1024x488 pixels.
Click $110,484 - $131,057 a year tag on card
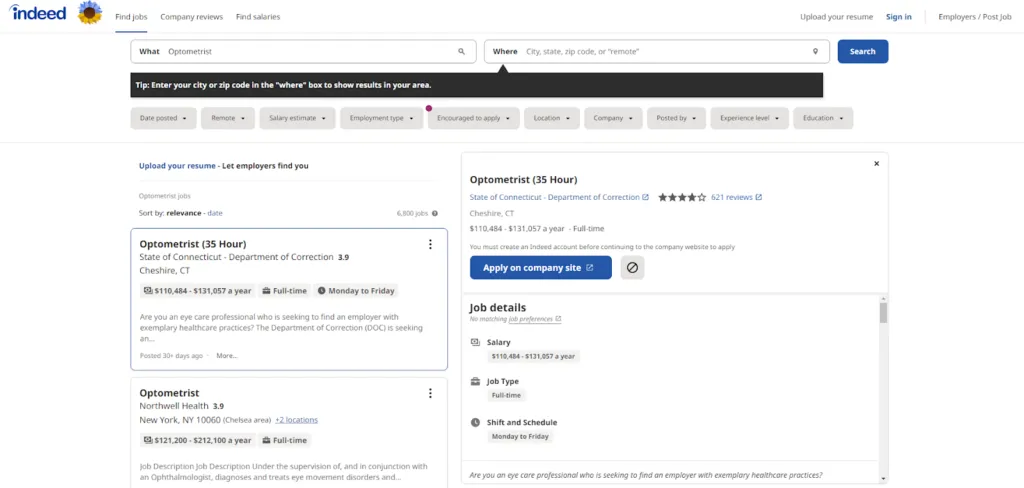197,291
